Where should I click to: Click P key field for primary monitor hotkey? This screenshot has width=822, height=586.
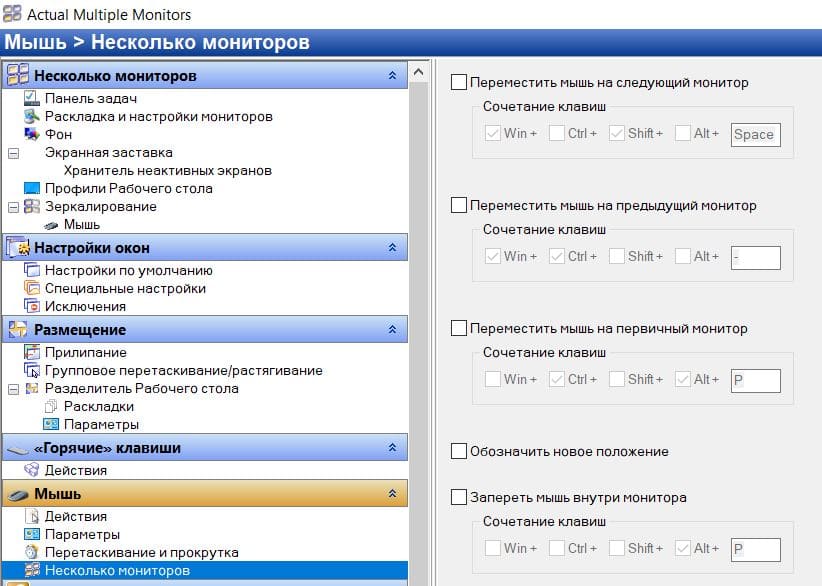point(755,380)
